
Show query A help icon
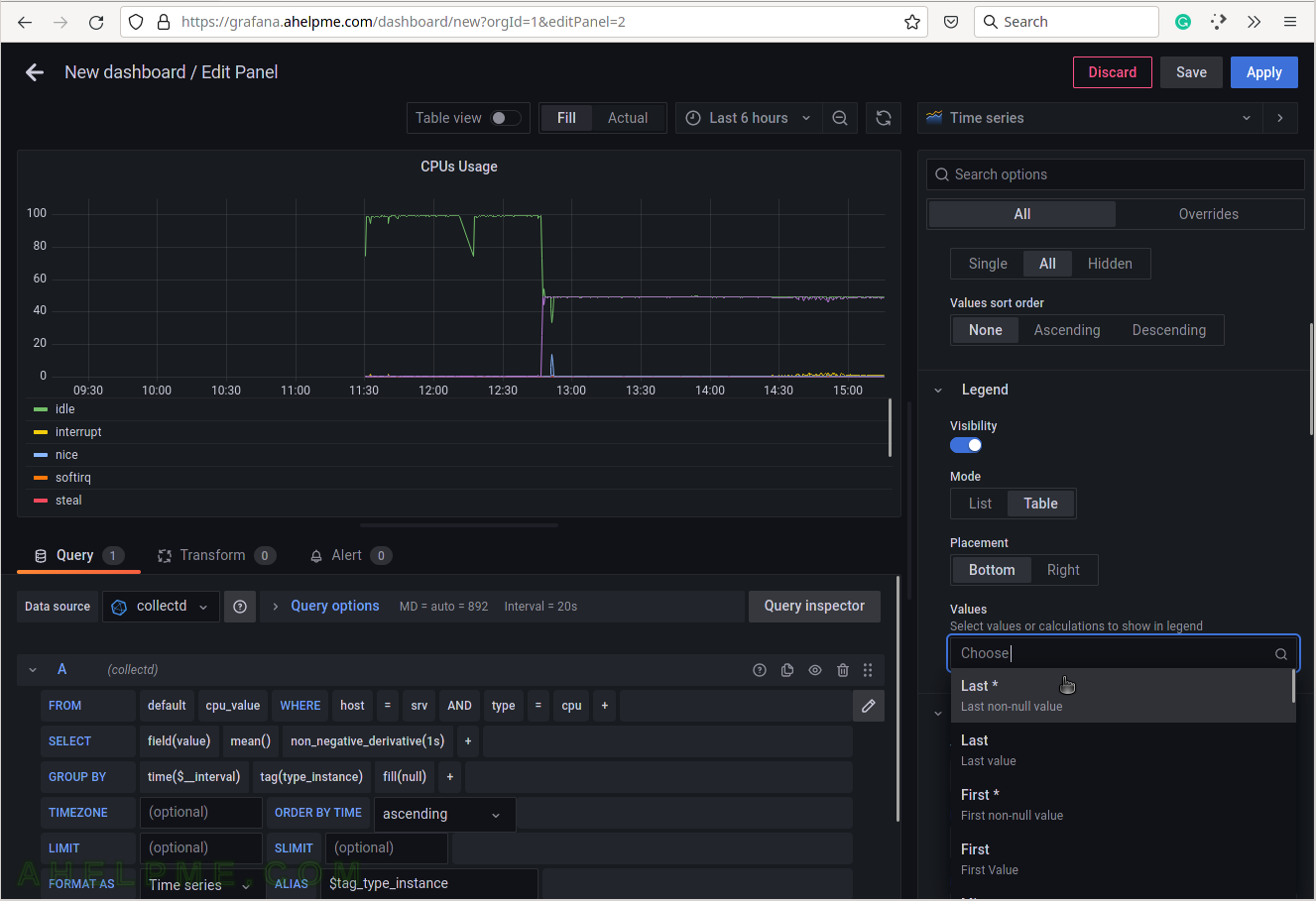tap(760, 670)
